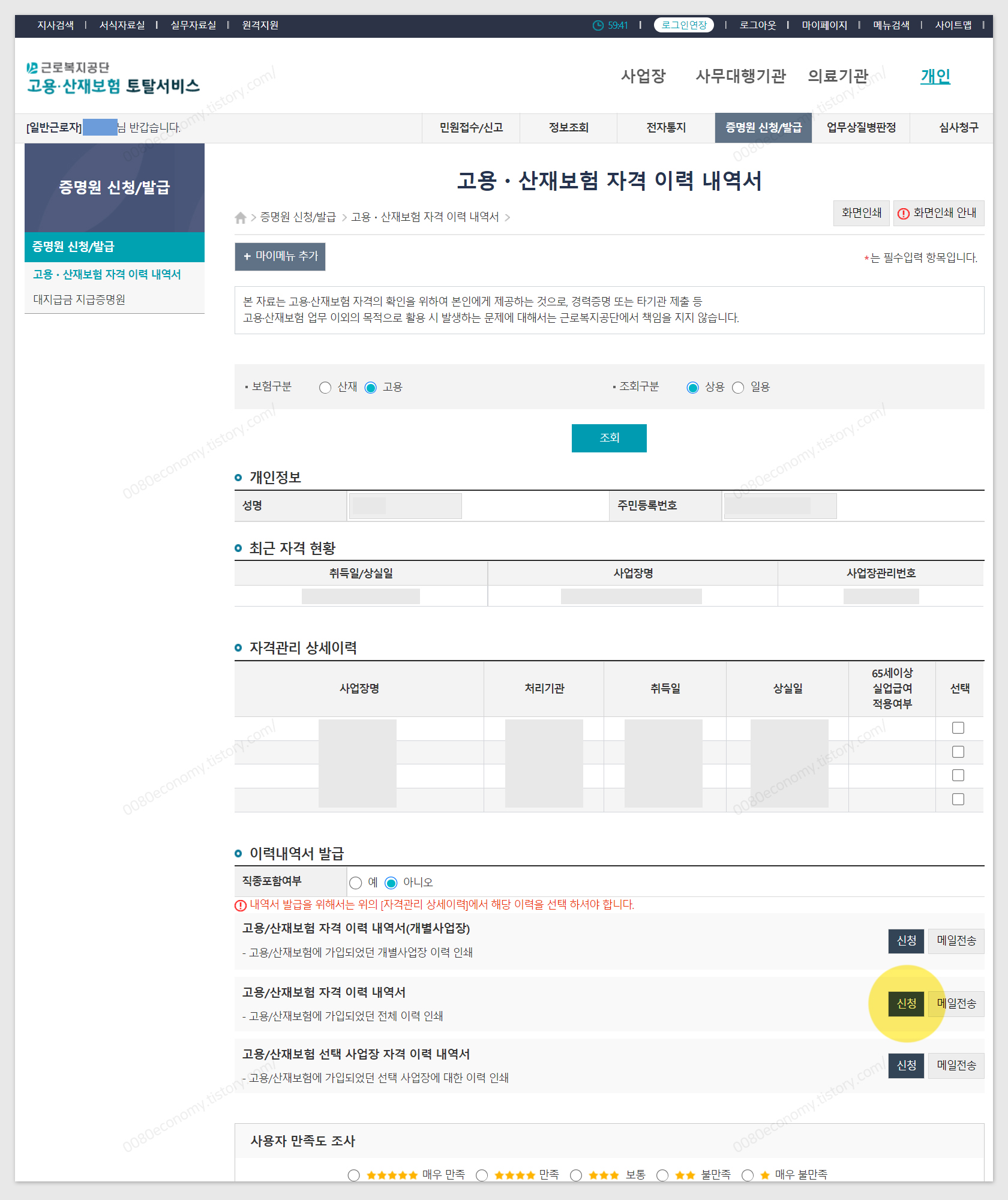The image size is (1008, 1200).
Task: Open the 화면인쇄 안내 info button
Action: [938, 213]
